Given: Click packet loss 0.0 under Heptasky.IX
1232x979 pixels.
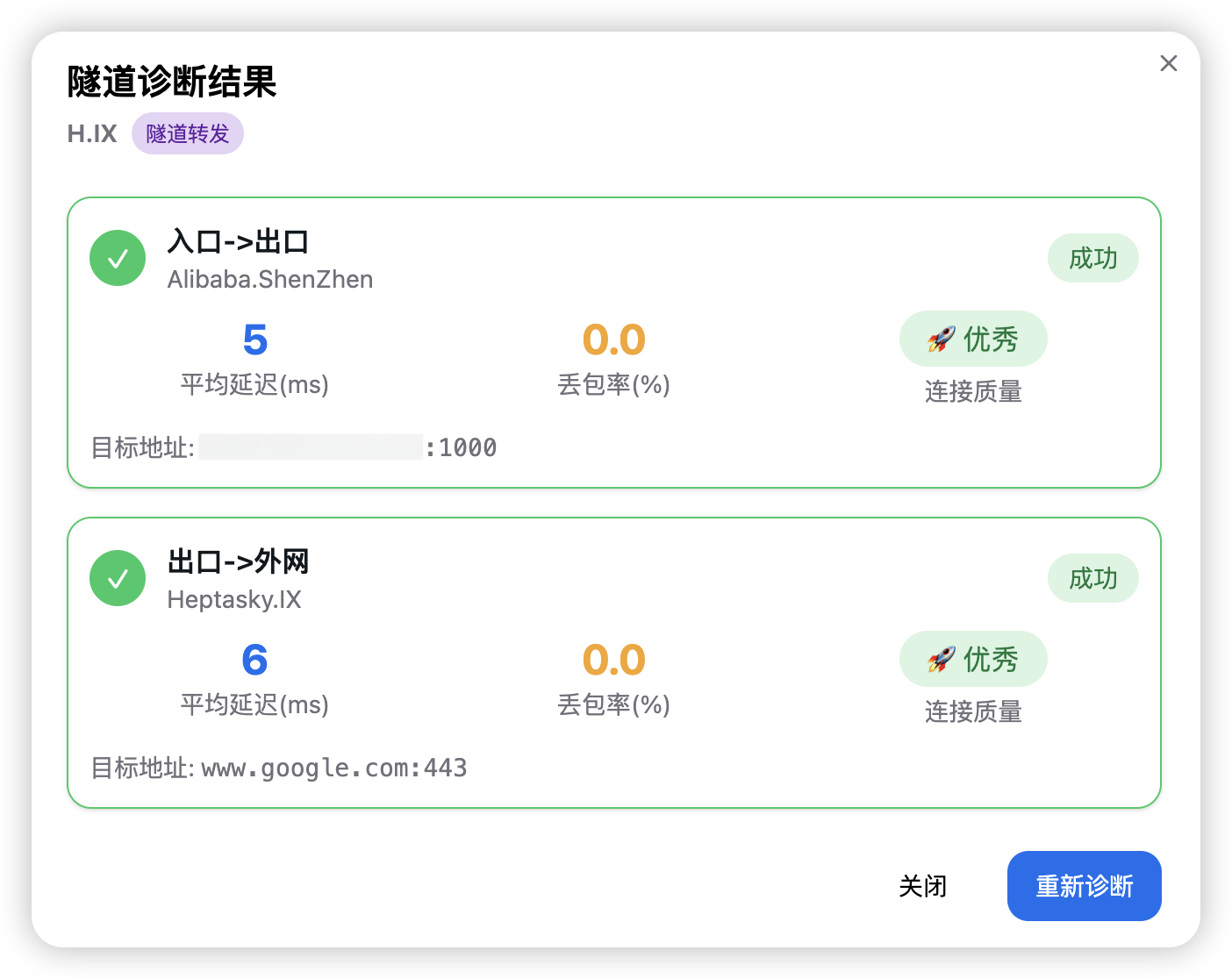Looking at the screenshot, I should click(x=613, y=661).
